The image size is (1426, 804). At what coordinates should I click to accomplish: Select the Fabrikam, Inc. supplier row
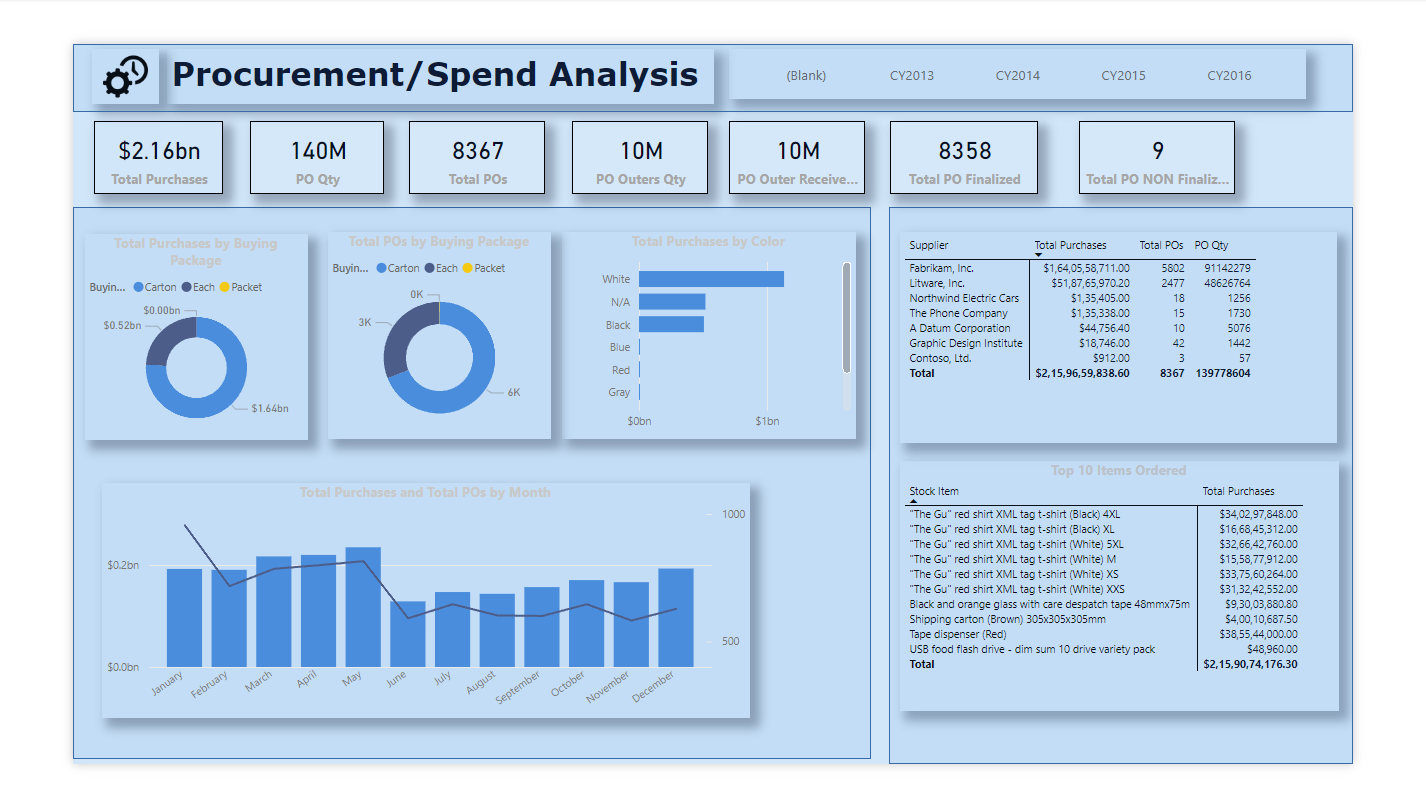pyautogui.click(x=941, y=268)
